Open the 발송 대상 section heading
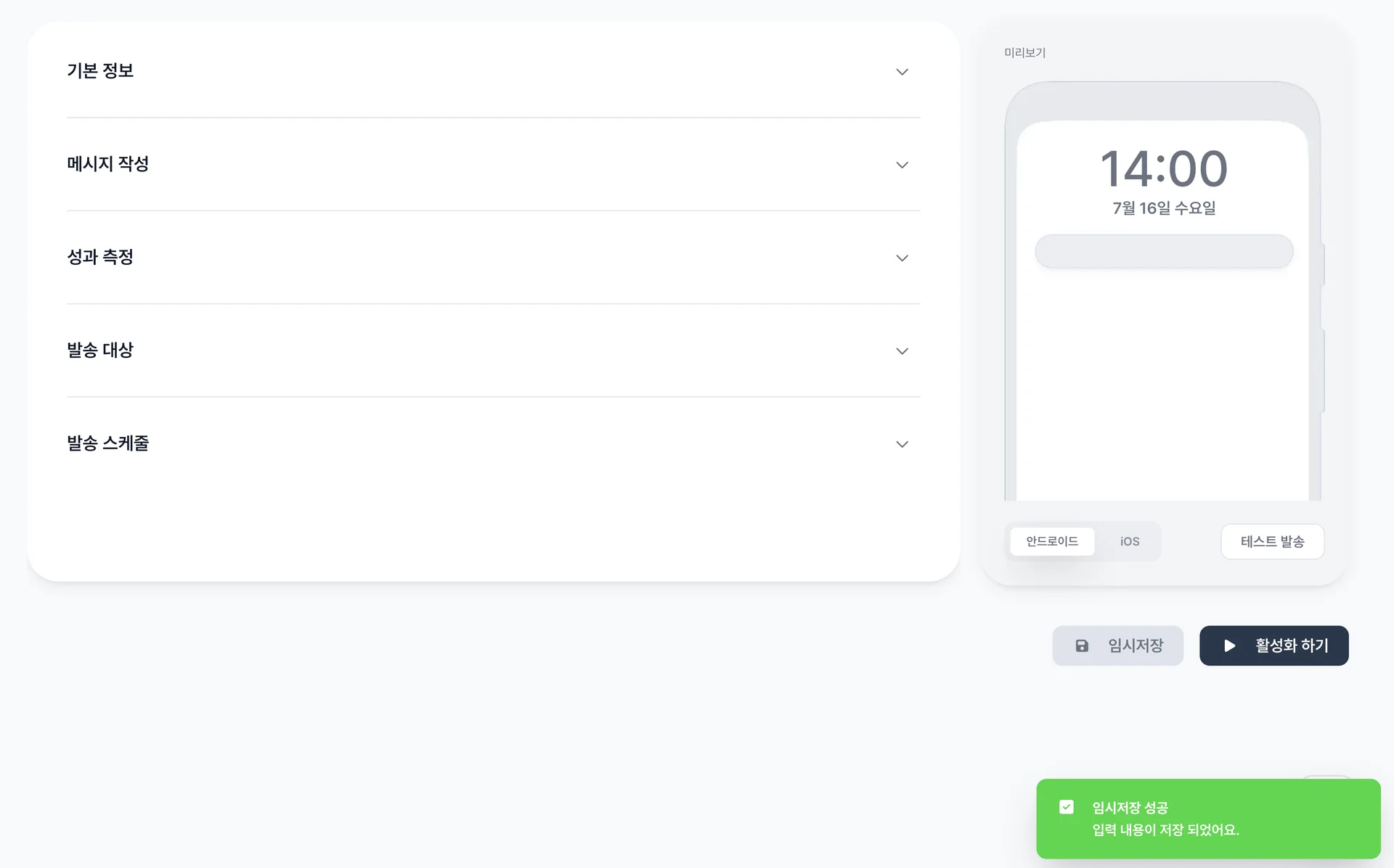 (100, 351)
